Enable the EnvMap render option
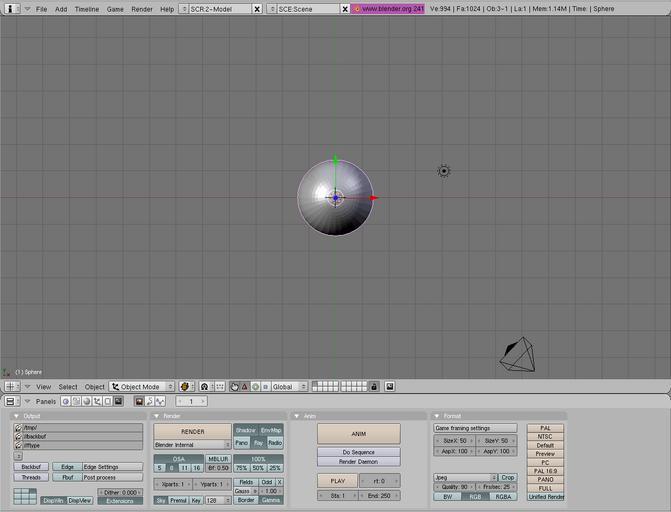This screenshot has width=671, height=512. click(271, 430)
